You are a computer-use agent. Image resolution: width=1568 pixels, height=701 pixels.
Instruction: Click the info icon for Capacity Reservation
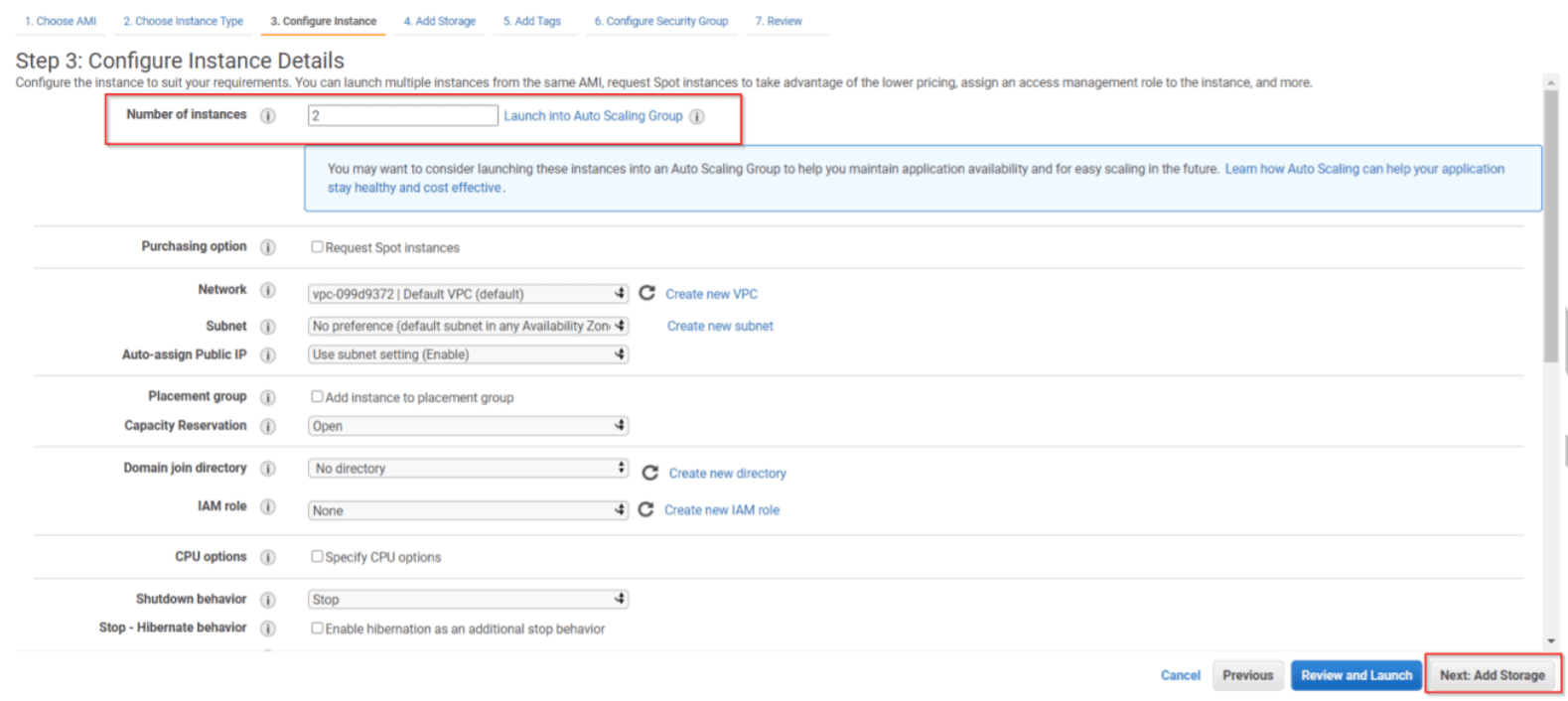(267, 426)
